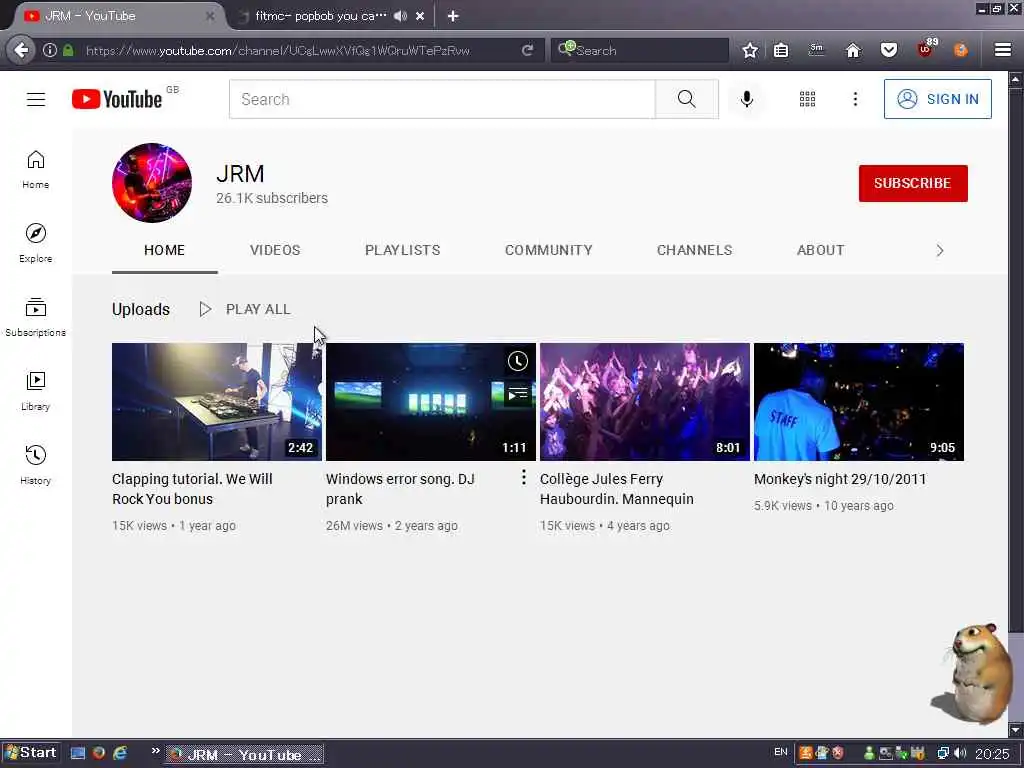Show more channel tabs with chevron
The width and height of the screenshot is (1024, 768).
click(x=940, y=250)
